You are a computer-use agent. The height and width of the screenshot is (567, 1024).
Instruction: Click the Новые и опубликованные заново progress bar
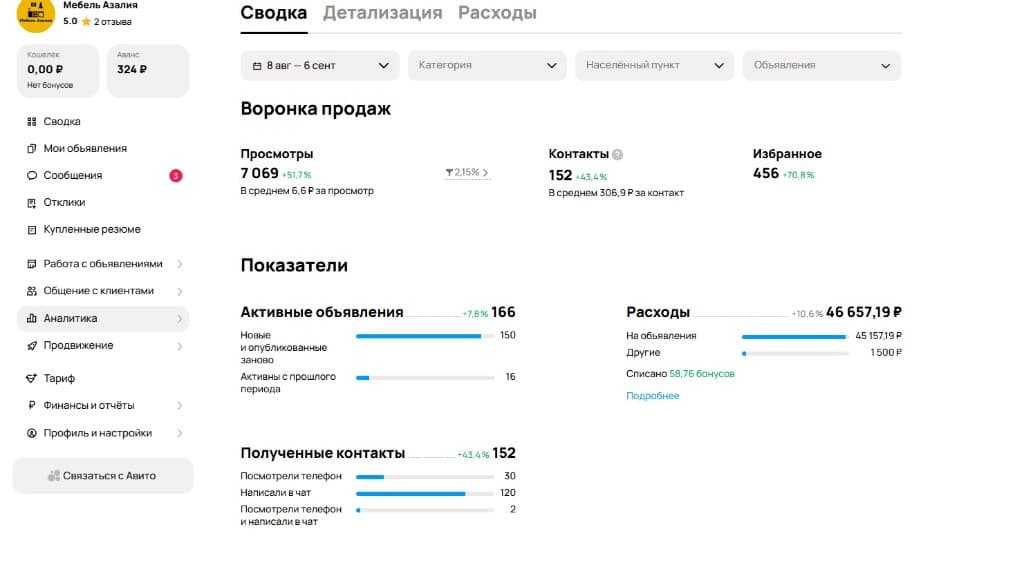pyautogui.click(x=424, y=336)
